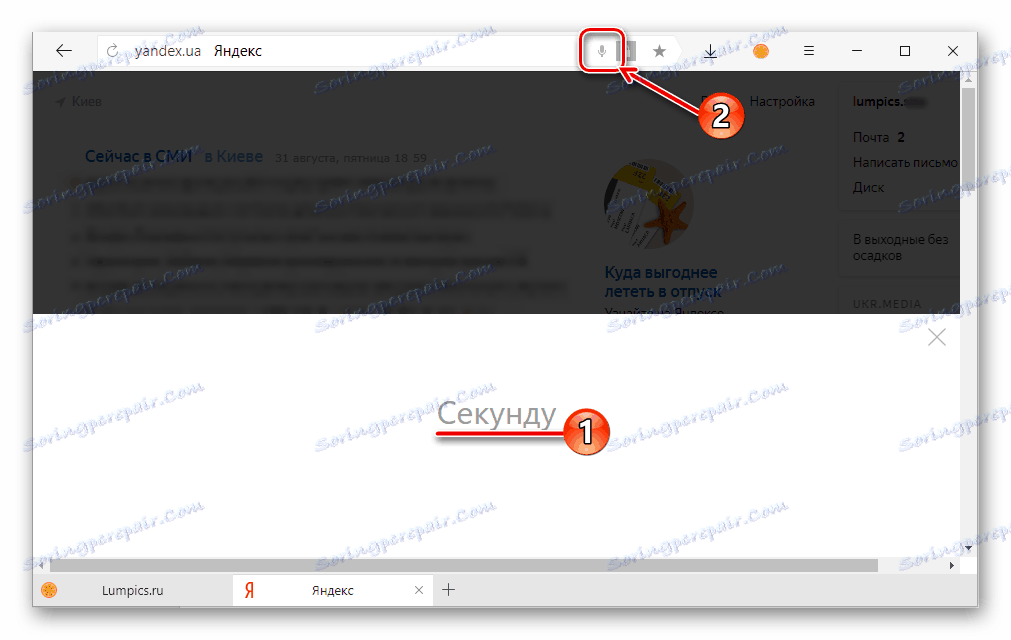Maximize the browser window
Image resolution: width=1011 pixels, height=640 pixels.
(905, 51)
